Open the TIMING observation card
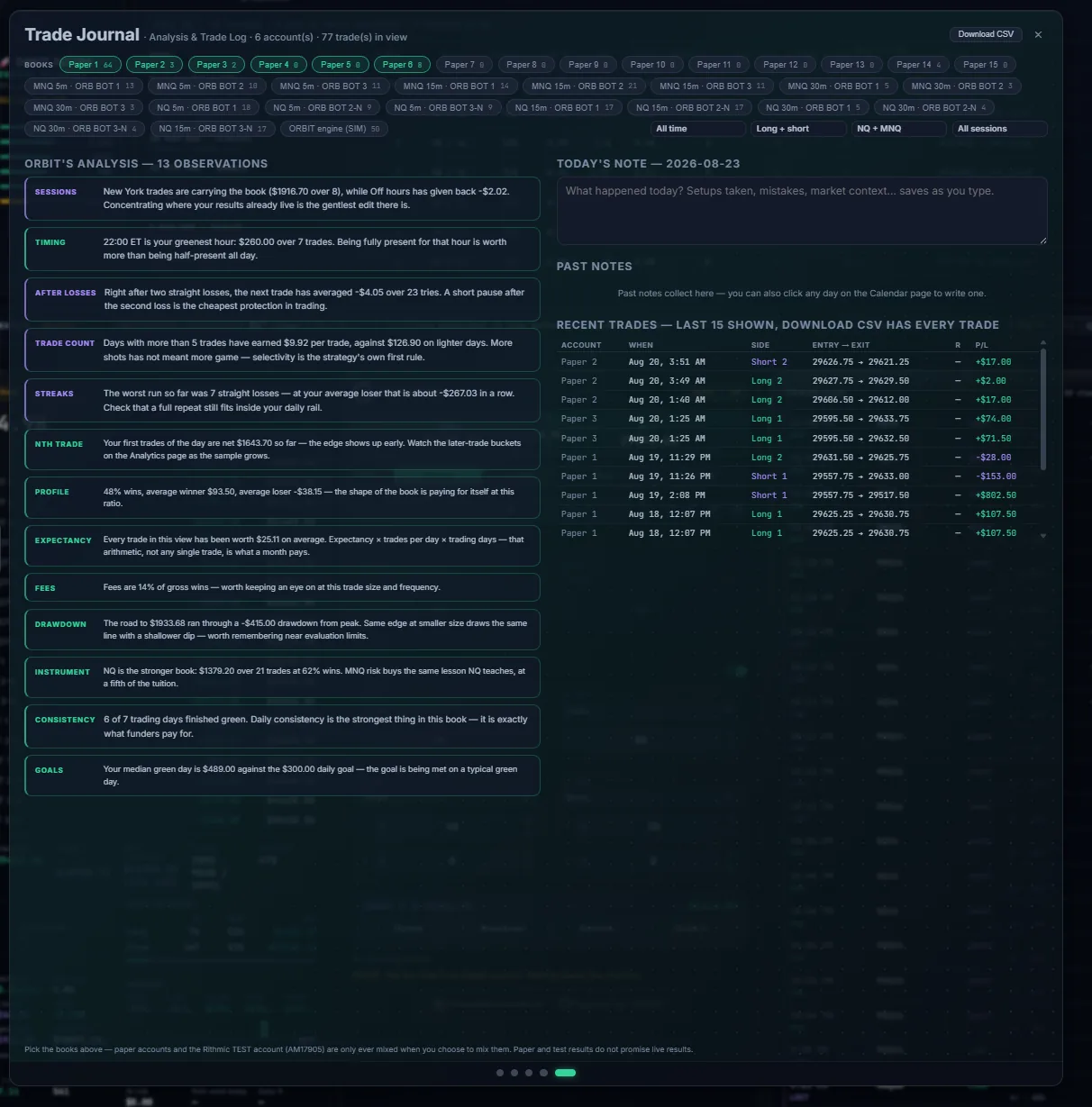 click(x=282, y=249)
